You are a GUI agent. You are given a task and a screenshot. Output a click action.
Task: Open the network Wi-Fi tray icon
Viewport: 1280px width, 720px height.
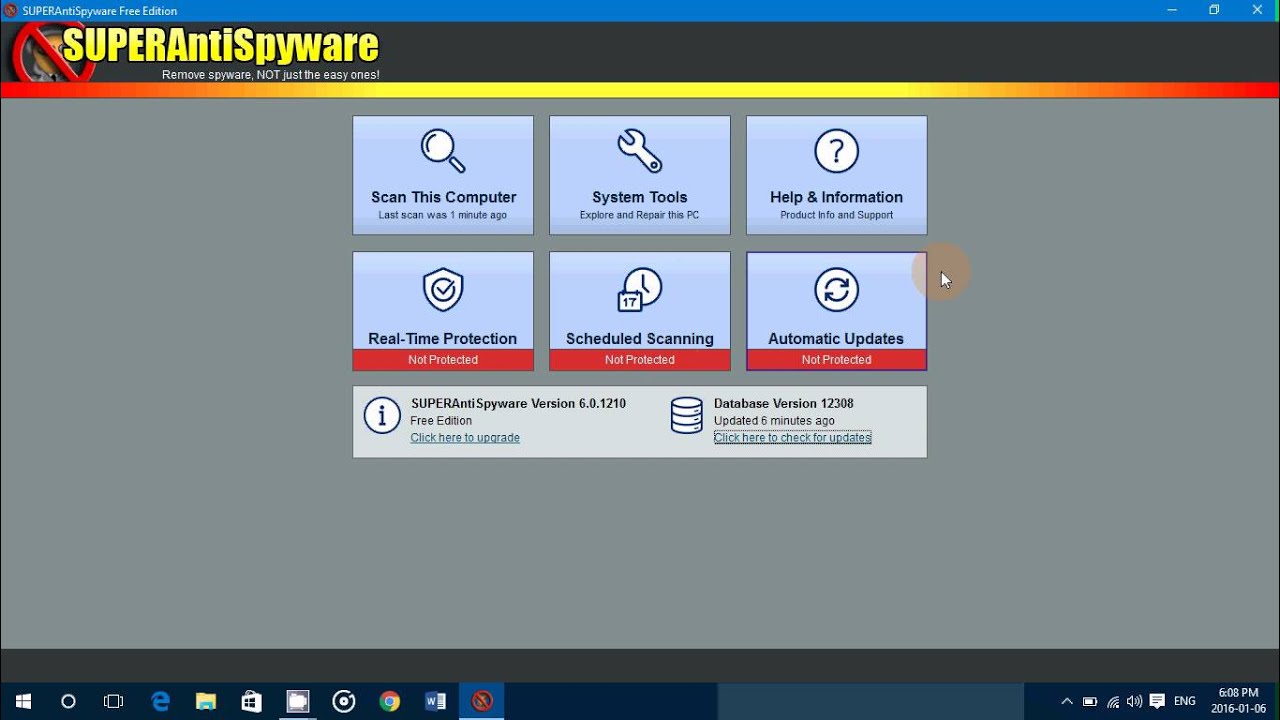[1113, 702]
